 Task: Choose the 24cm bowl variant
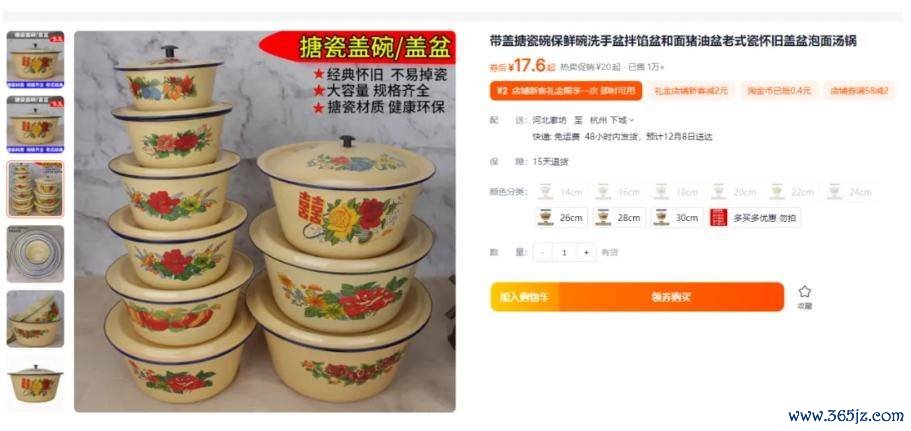pyautogui.click(x=849, y=192)
